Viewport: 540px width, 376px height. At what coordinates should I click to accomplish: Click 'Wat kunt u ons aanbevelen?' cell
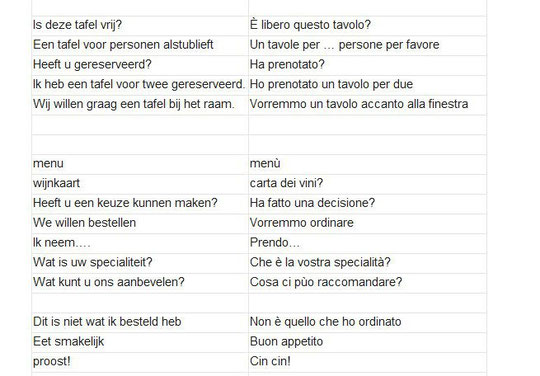pyautogui.click(x=140, y=283)
